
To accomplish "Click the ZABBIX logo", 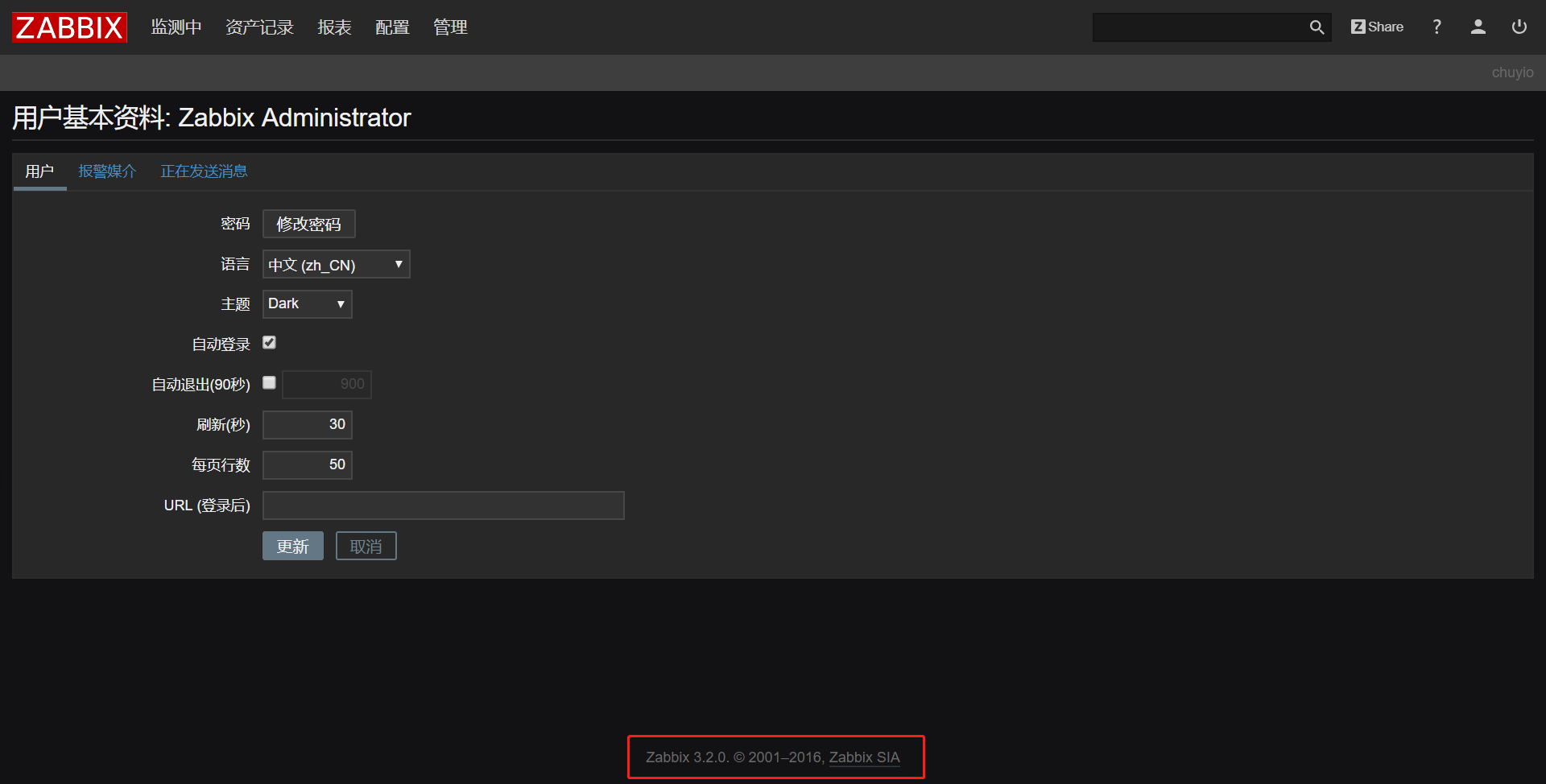I will [69, 27].
